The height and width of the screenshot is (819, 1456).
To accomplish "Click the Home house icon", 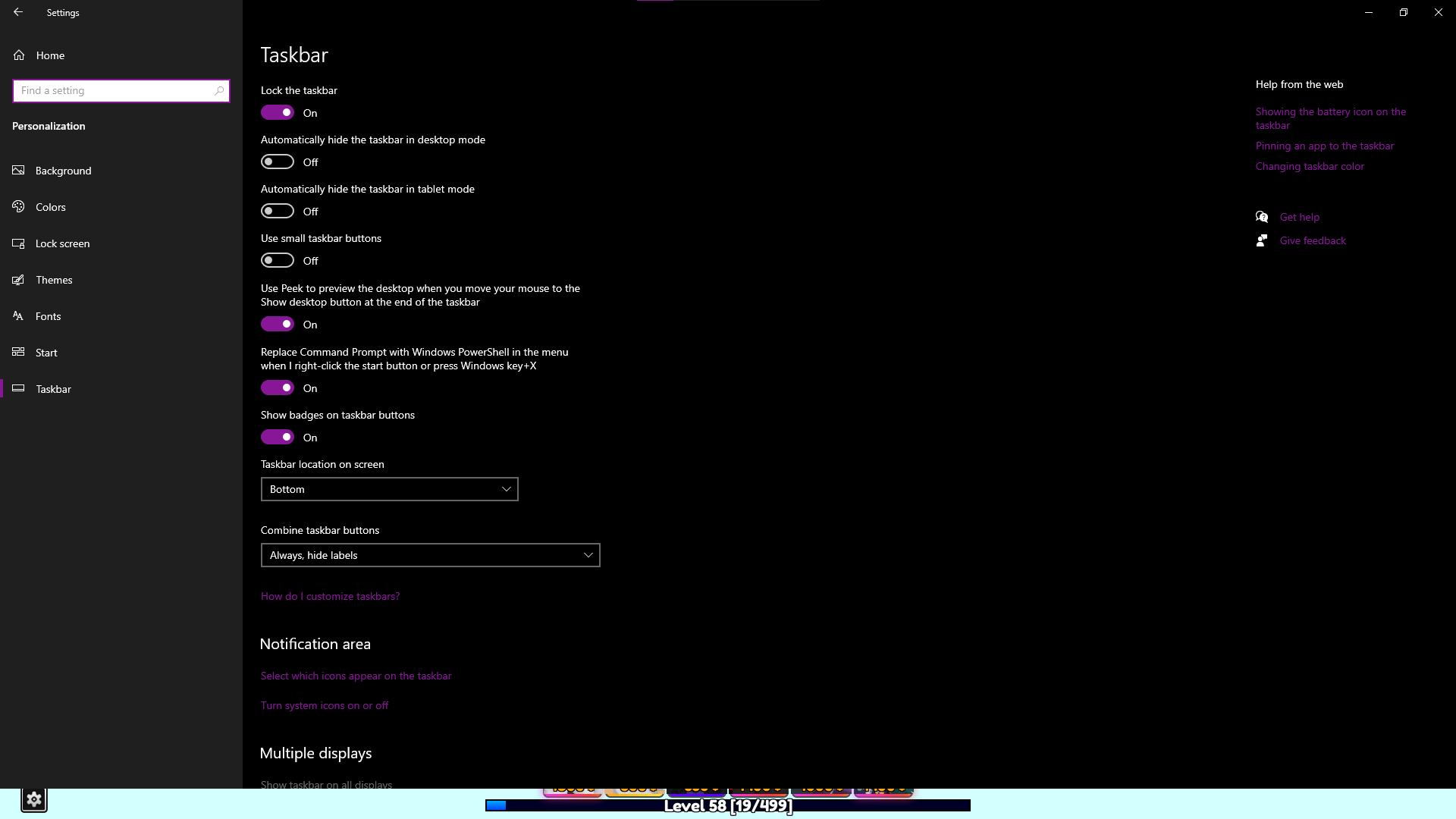I will pyautogui.click(x=19, y=55).
